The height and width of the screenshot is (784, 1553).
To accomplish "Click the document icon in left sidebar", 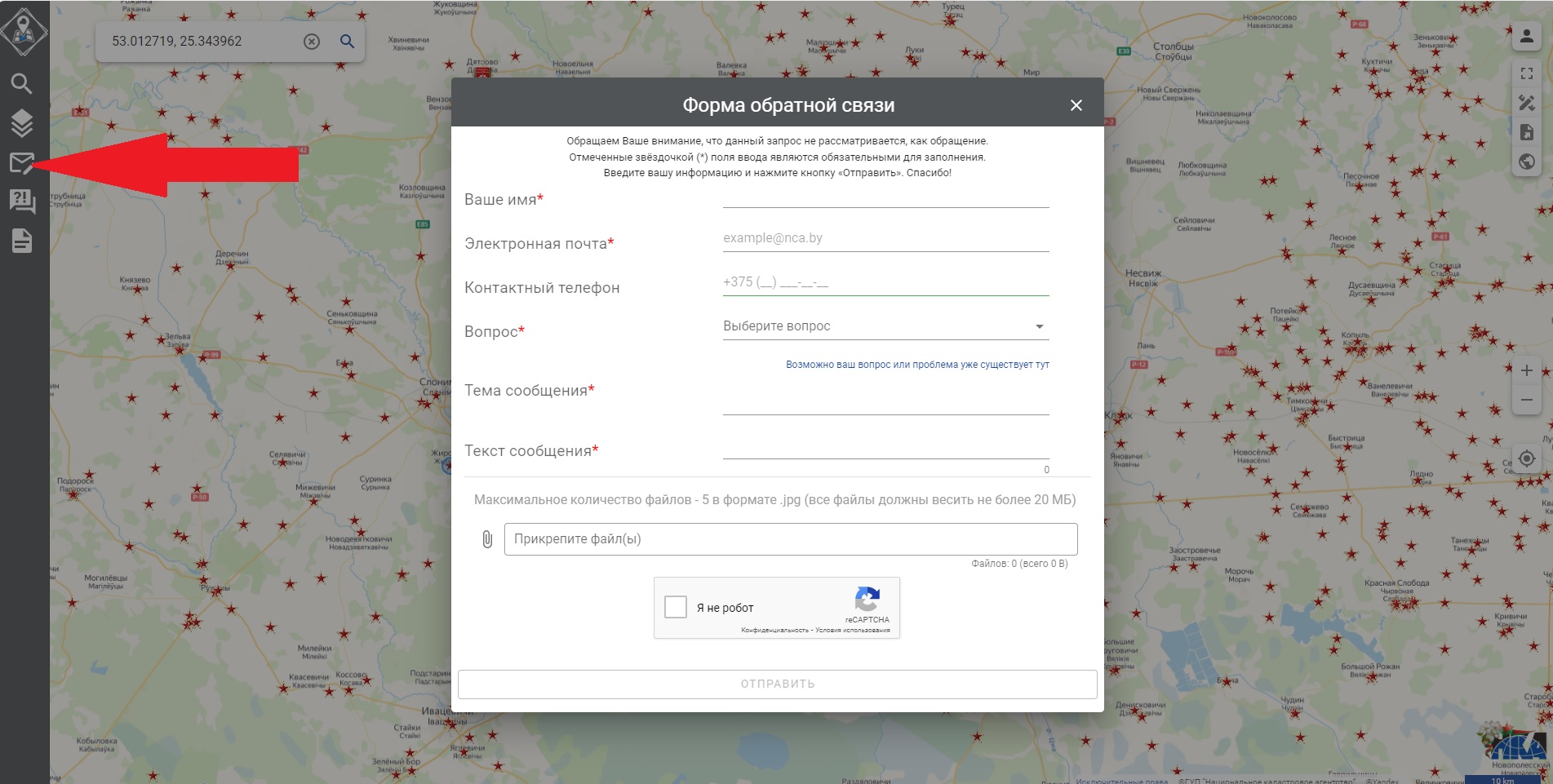I will pyautogui.click(x=22, y=241).
